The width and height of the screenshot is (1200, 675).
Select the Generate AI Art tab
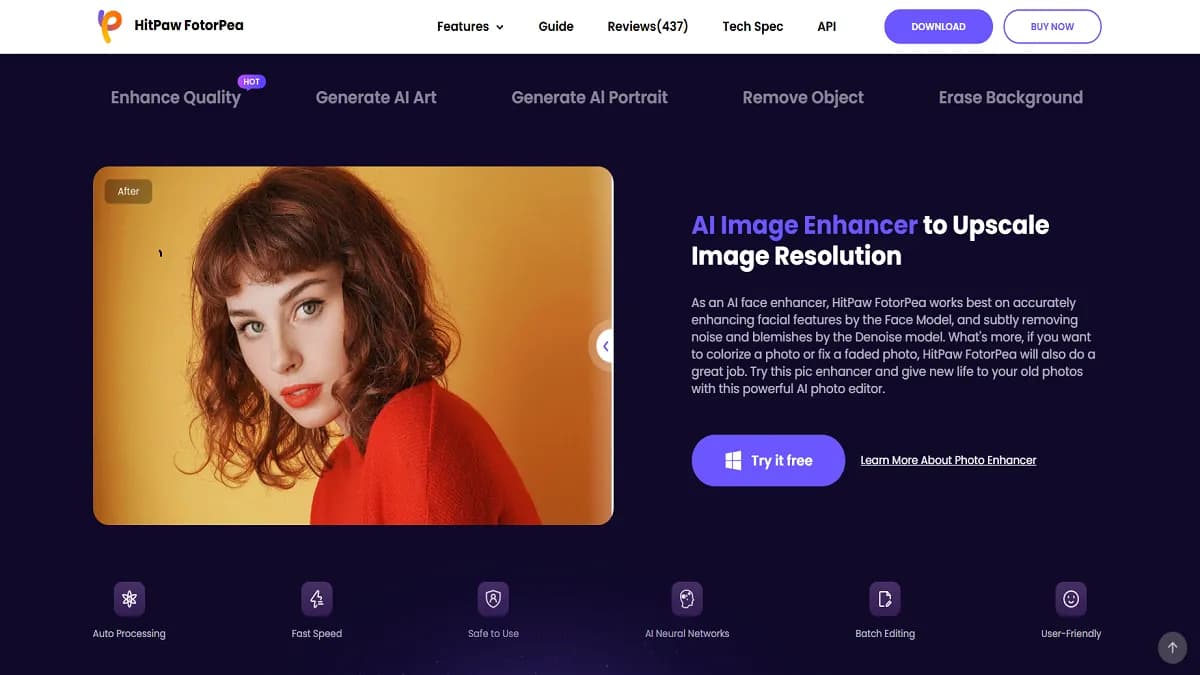(376, 98)
